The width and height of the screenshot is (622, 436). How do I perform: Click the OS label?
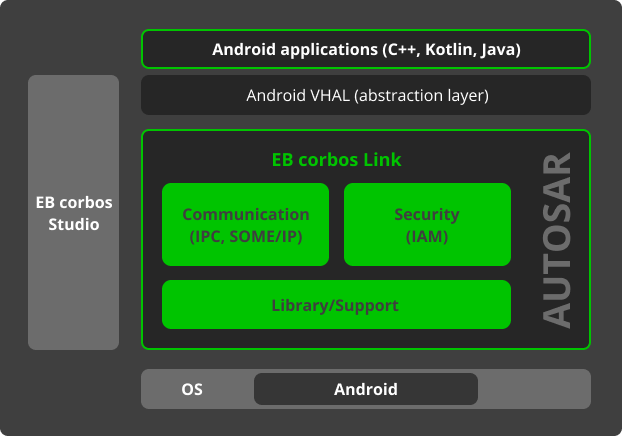[192, 389]
